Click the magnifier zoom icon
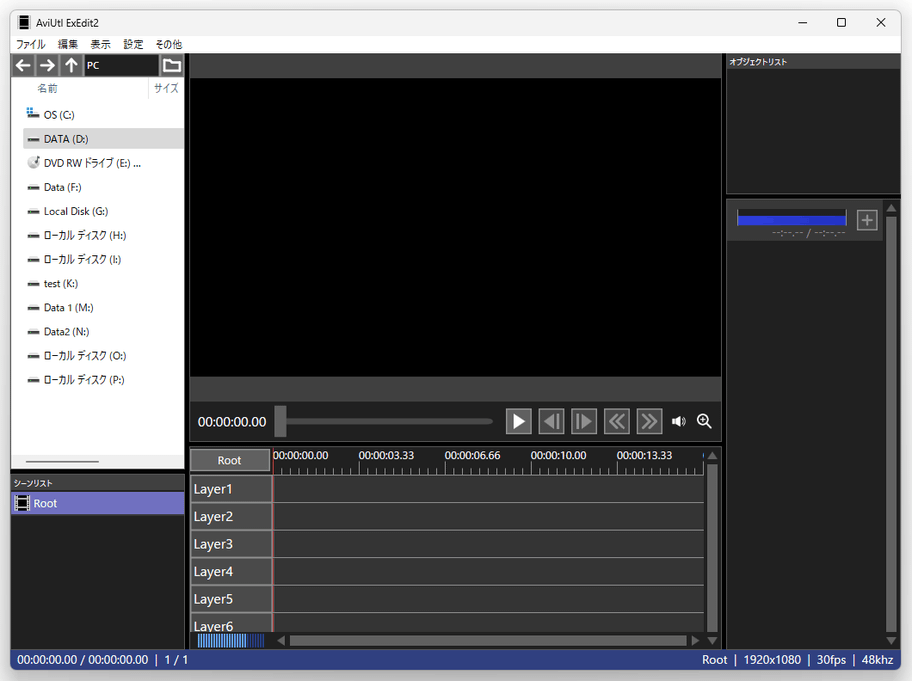Image resolution: width=912 pixels, height=681 pixels. [704, 421]
